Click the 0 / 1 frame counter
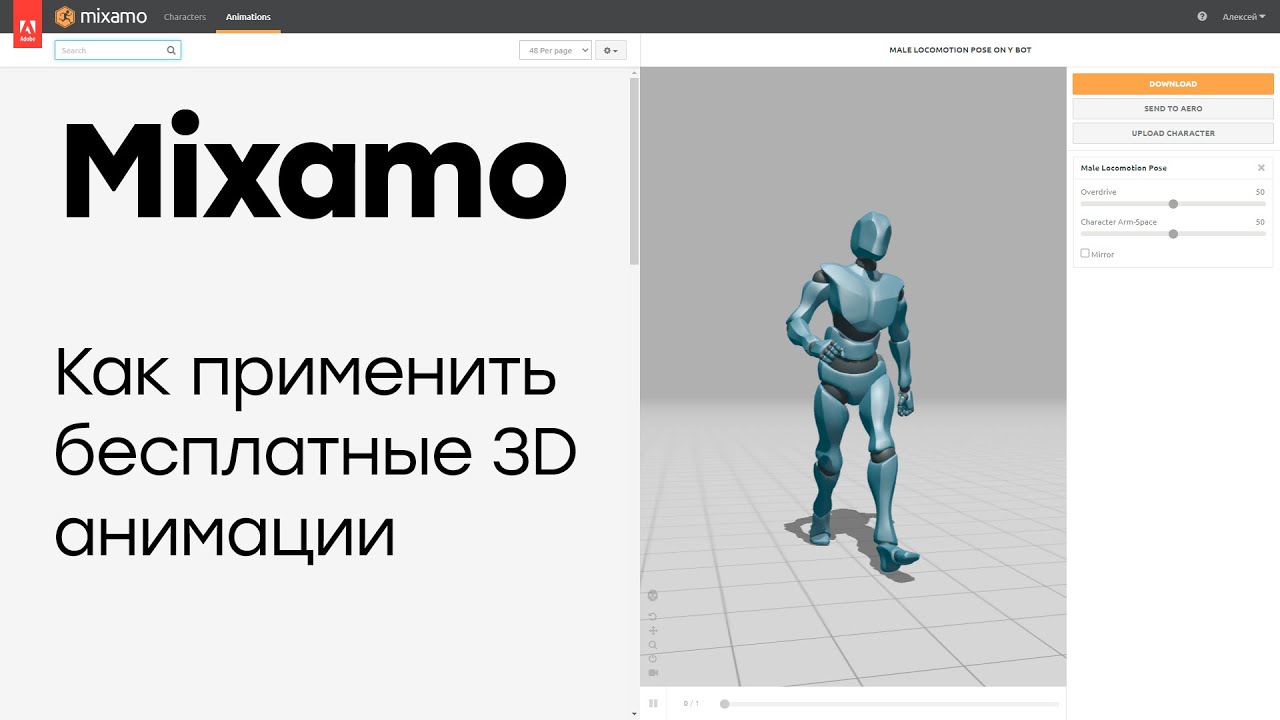1280x720 pixels. 691,704
